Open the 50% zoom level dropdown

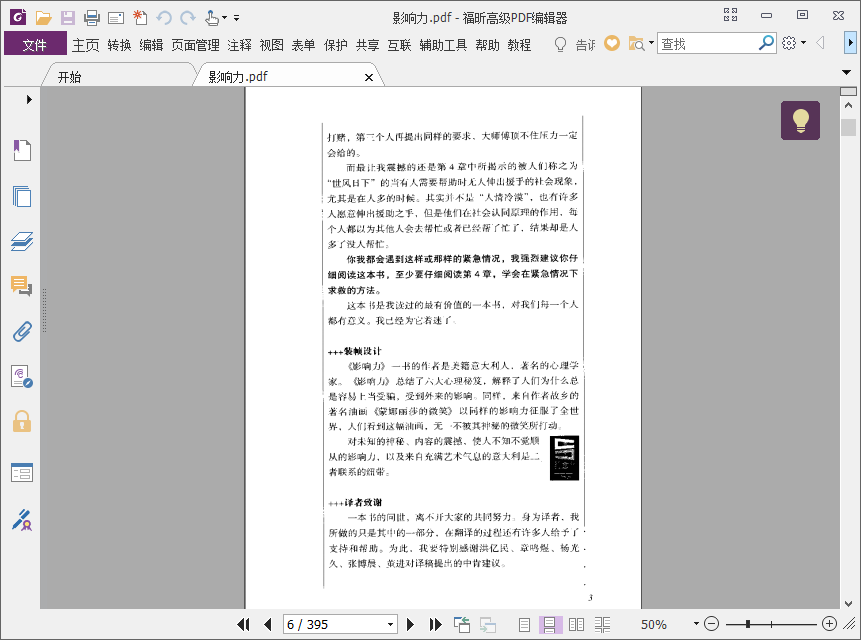(696, 624)
